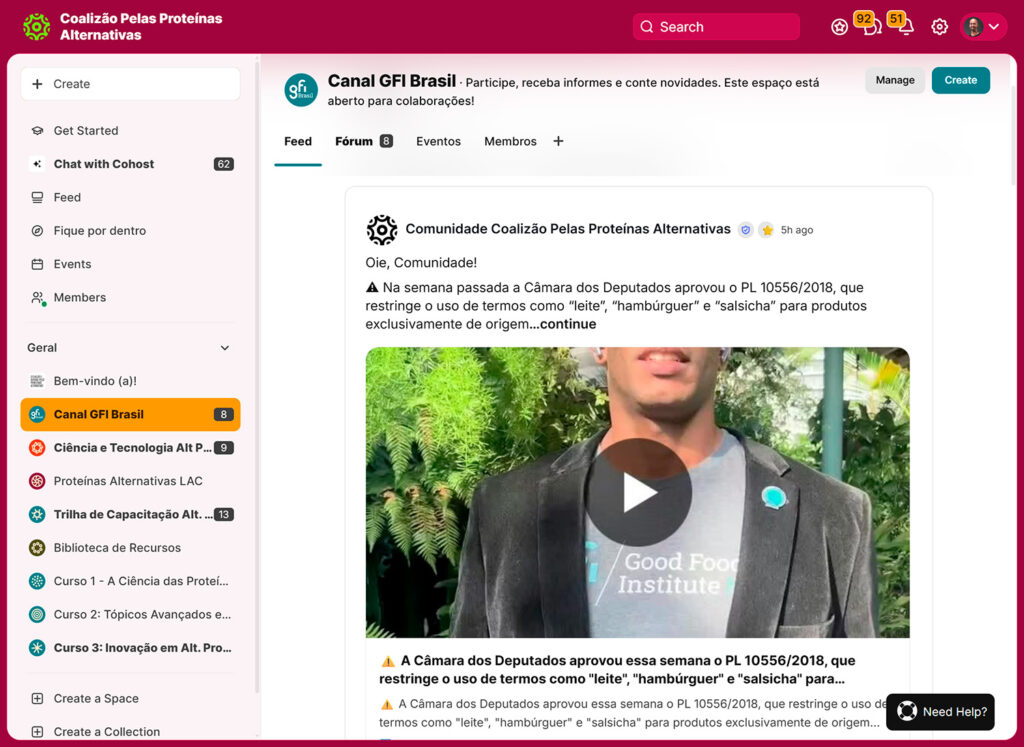Open Chat with Cohost in sidebar
1024x747 pixels.
pyautogui.click(x=104, y=164)
